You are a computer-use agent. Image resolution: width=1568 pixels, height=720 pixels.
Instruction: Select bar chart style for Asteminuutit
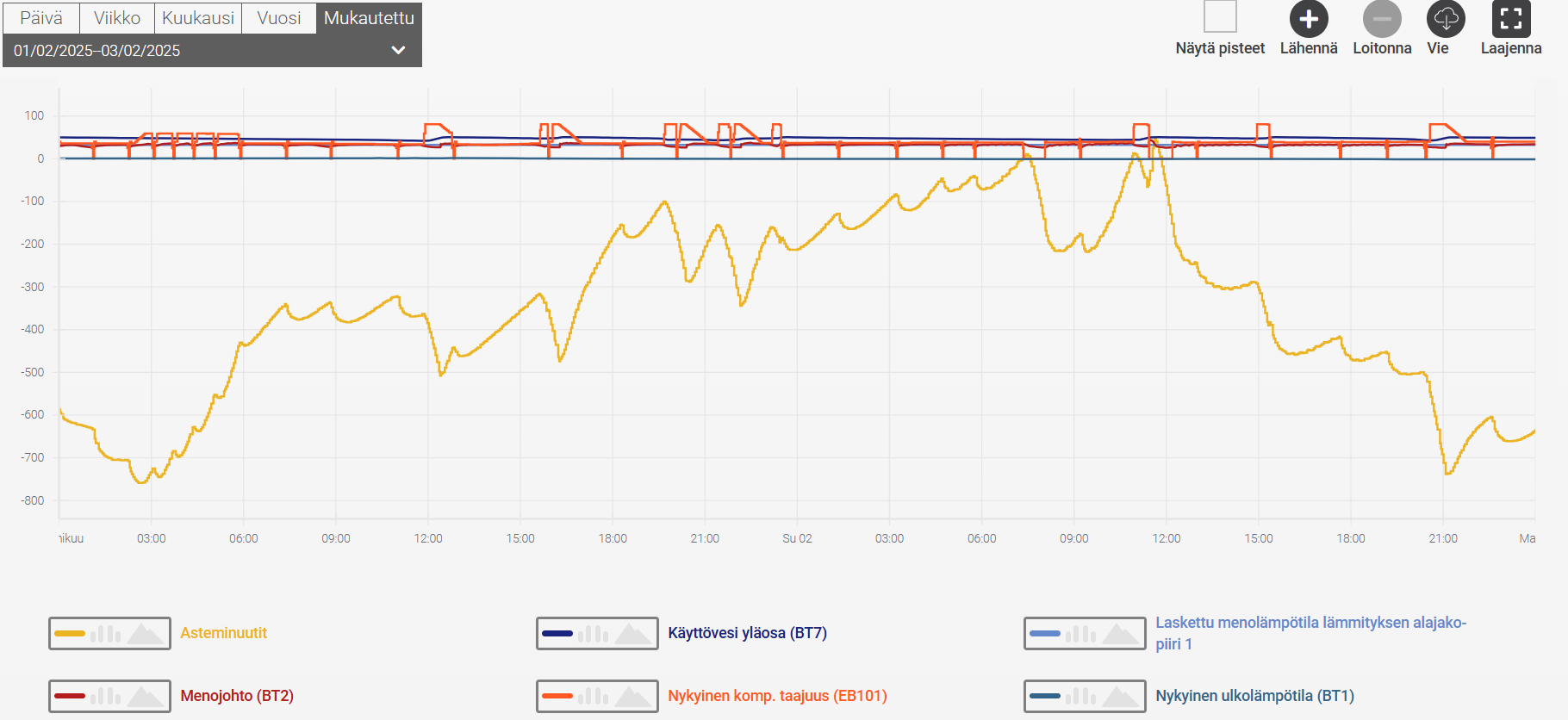pos(106,634)
